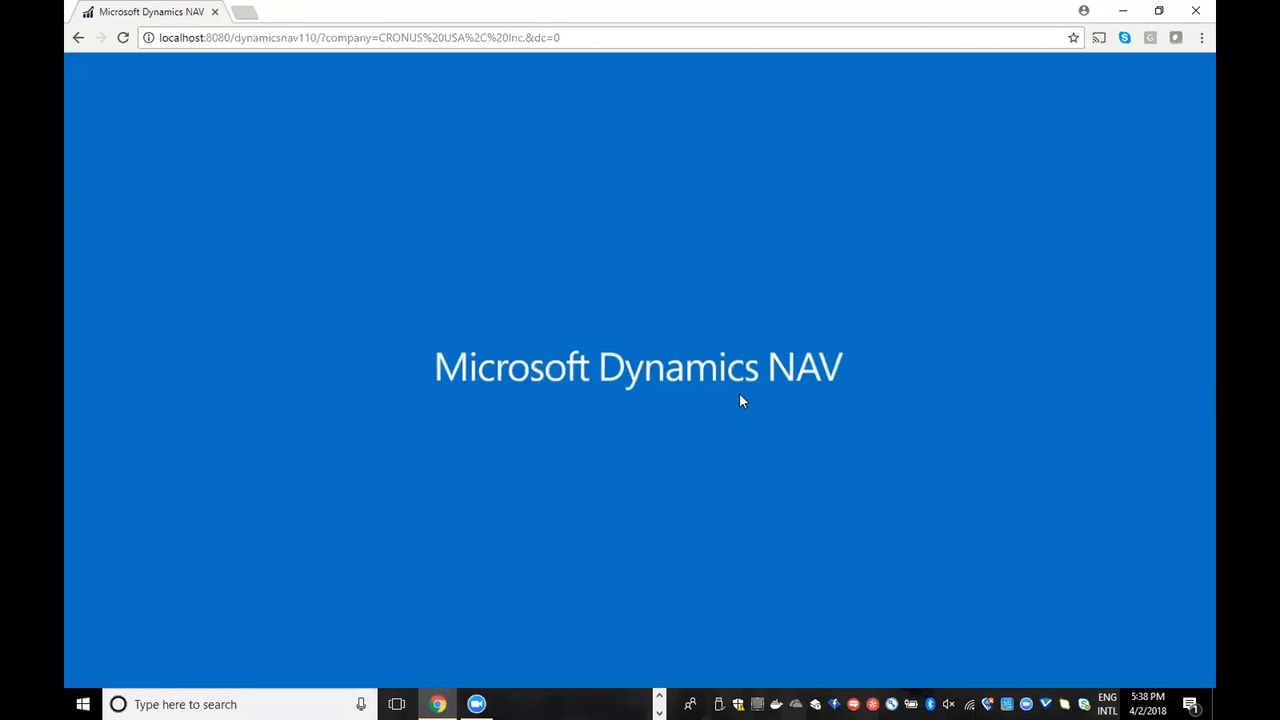Click the safely remove USB tray icon
This screenshot has height=720, width=1280.
(719, 704)
